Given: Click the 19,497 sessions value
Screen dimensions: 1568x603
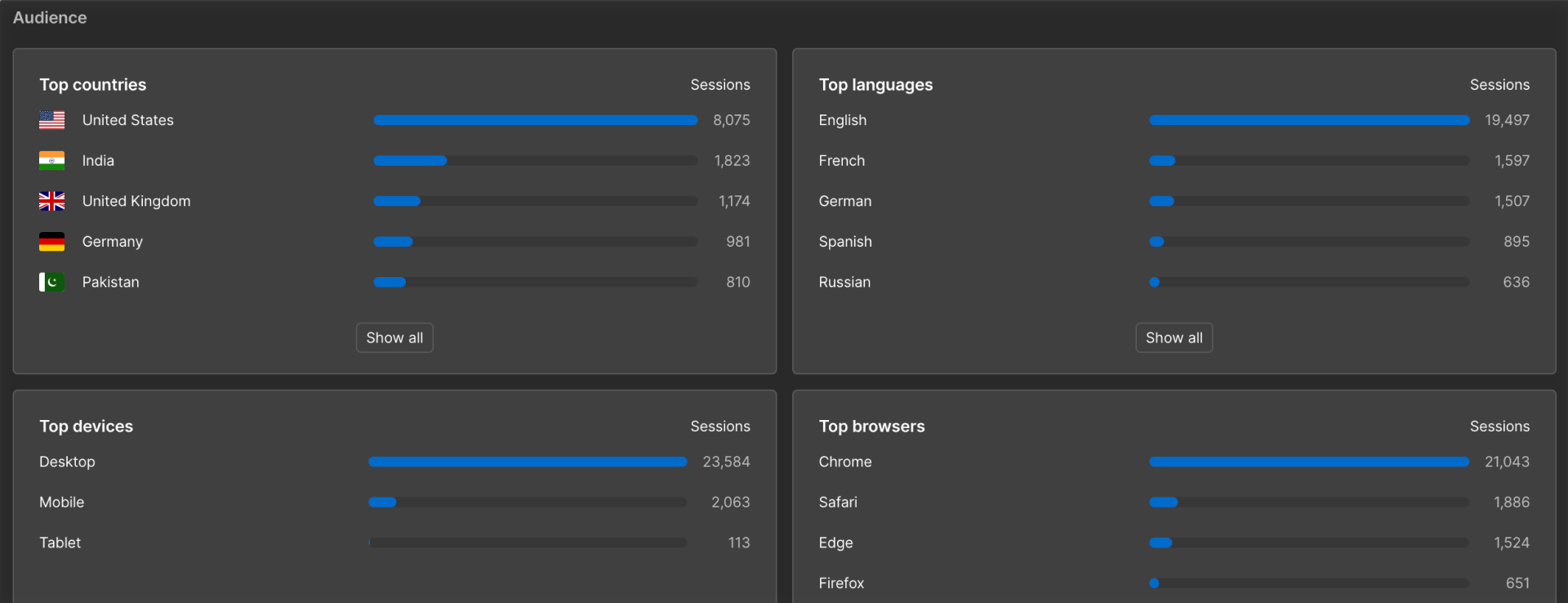Looking at the screenshot, I should coord(1507,120).
